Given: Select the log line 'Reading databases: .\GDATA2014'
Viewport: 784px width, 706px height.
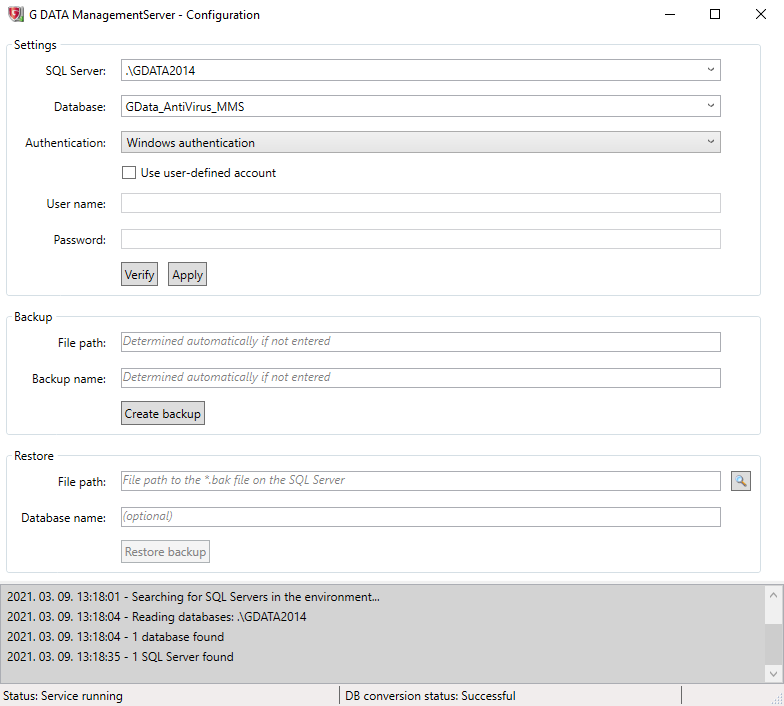Looking at the screenshot, I should click(x=156, y=616).
